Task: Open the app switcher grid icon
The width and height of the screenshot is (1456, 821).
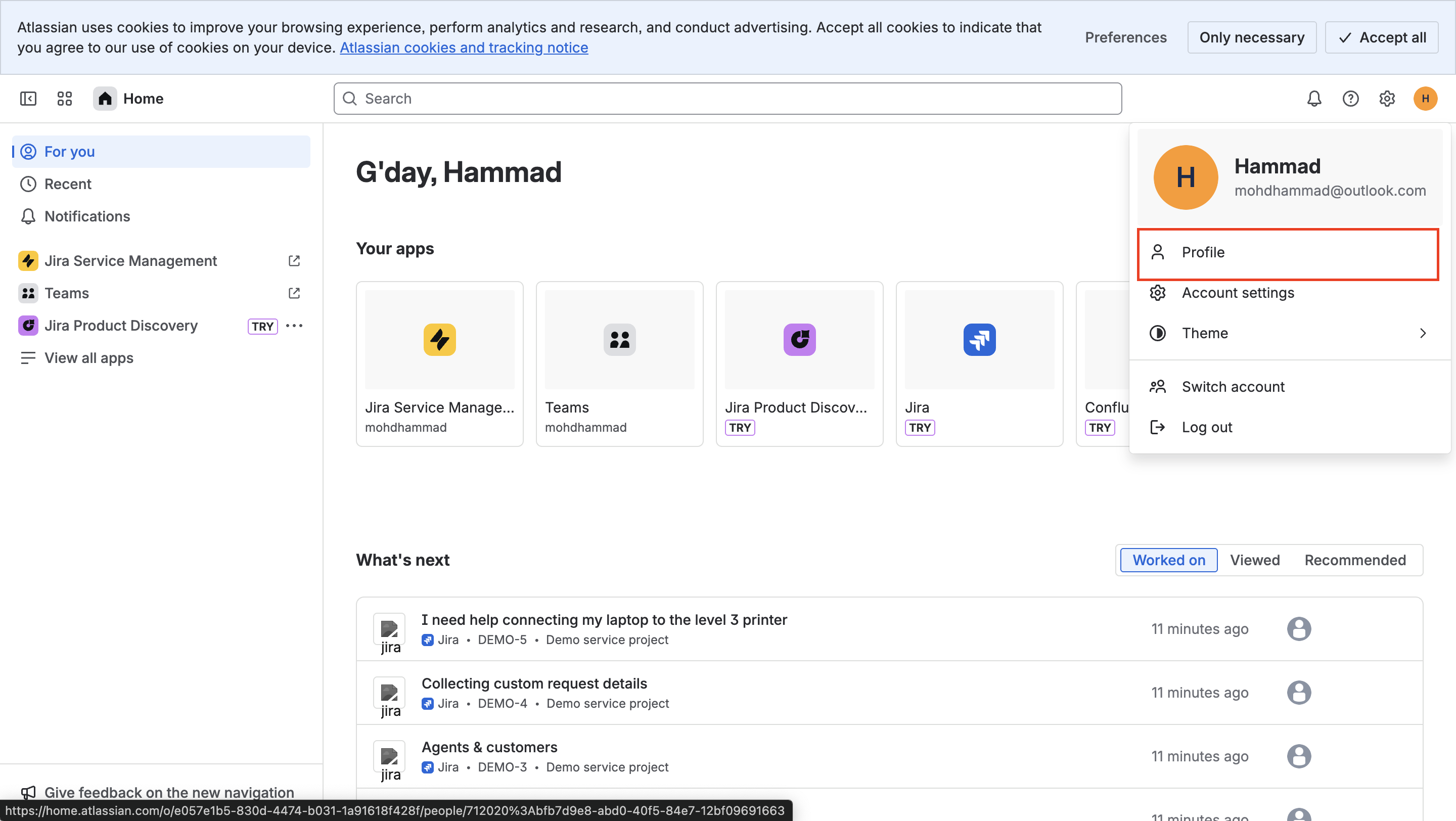Action: (64, 98)
